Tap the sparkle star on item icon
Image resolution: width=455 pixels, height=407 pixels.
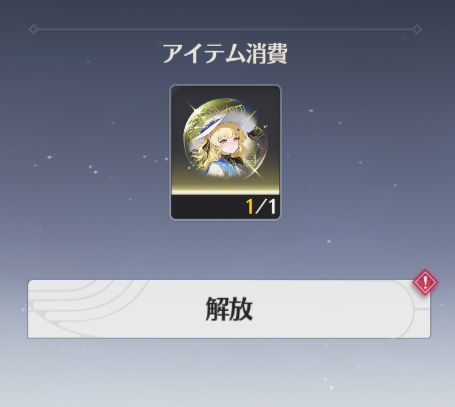click(255, 170)
